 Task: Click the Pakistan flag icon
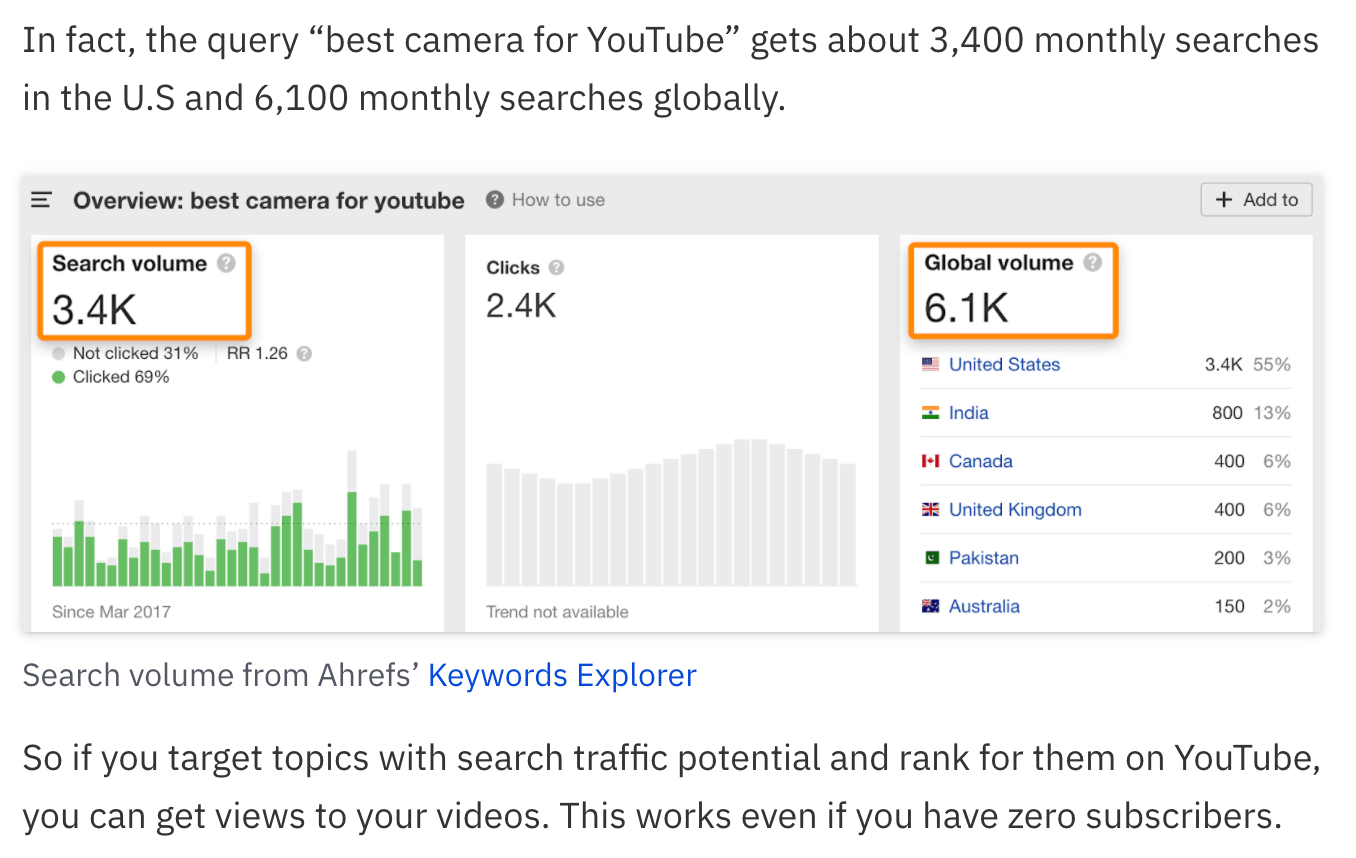click(x=931, y=558)
